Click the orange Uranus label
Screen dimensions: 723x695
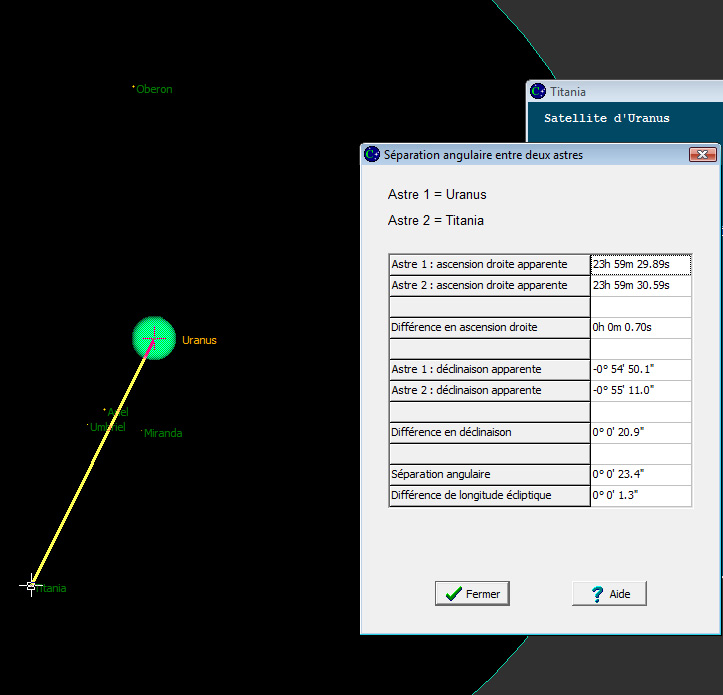199,340
